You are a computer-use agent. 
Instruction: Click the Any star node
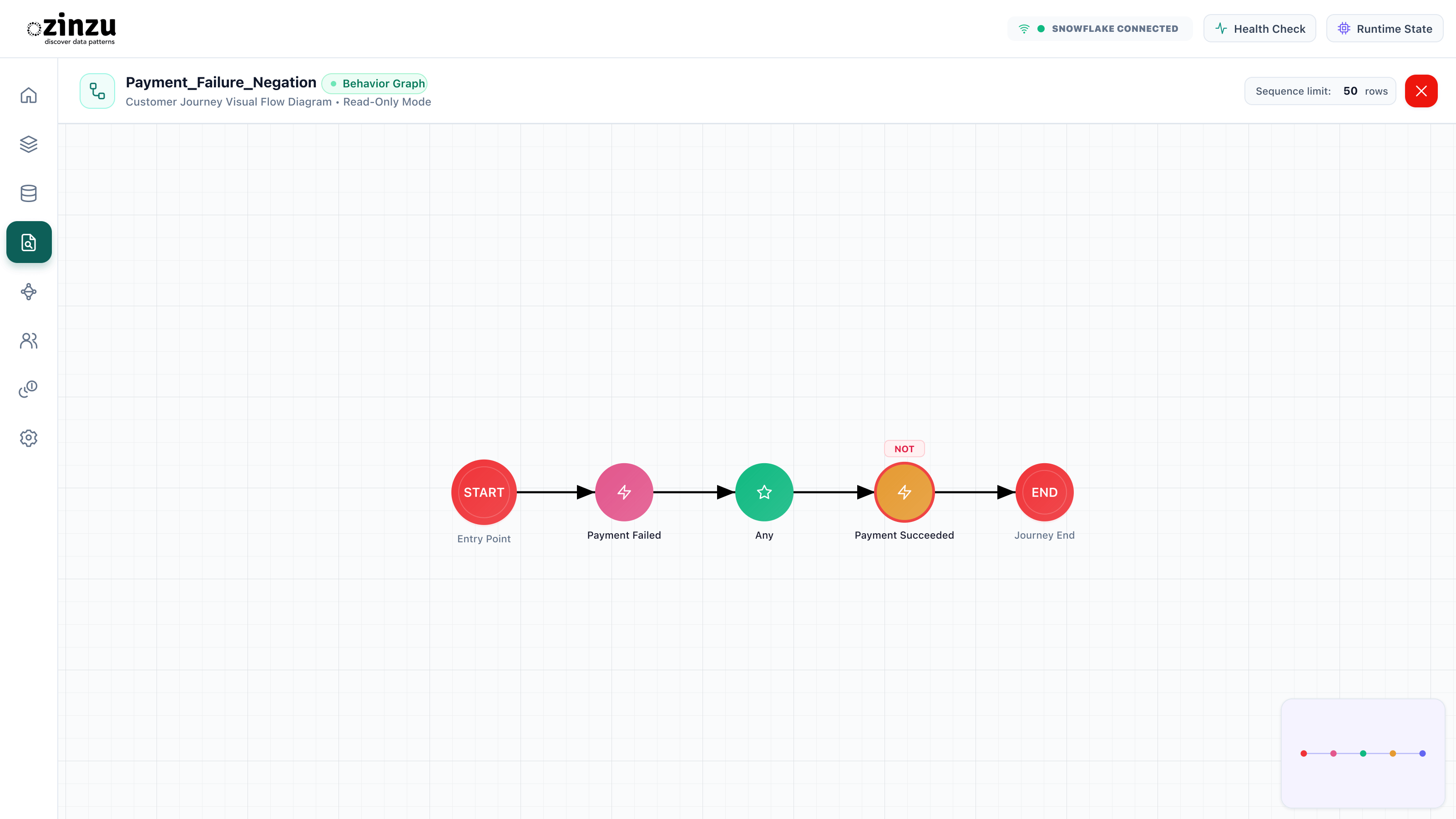click(764, 492)
